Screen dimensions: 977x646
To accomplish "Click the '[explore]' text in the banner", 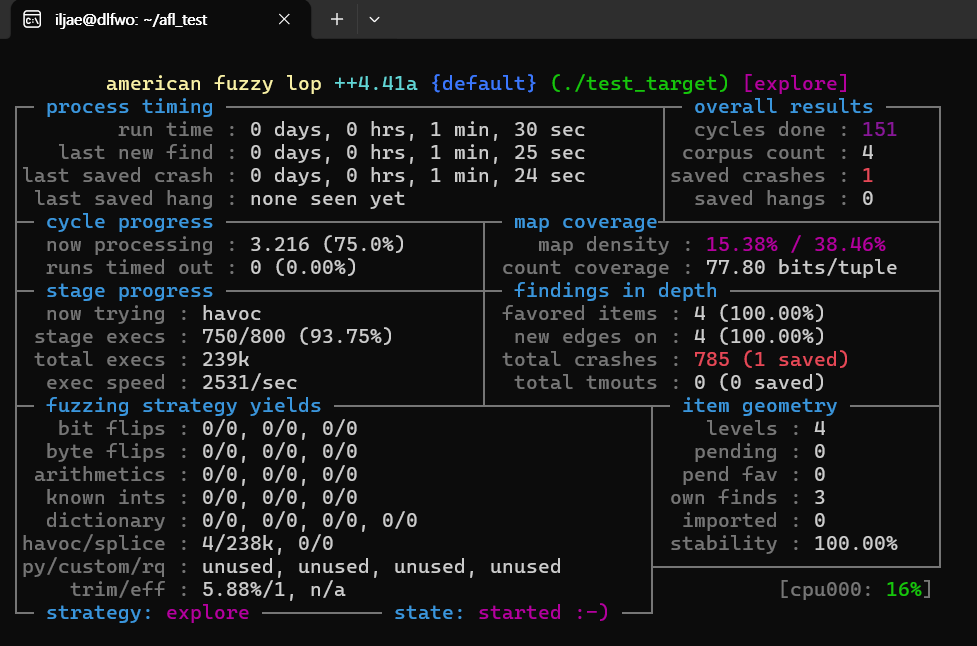I will pyautogui.click(x=796, y=83).
